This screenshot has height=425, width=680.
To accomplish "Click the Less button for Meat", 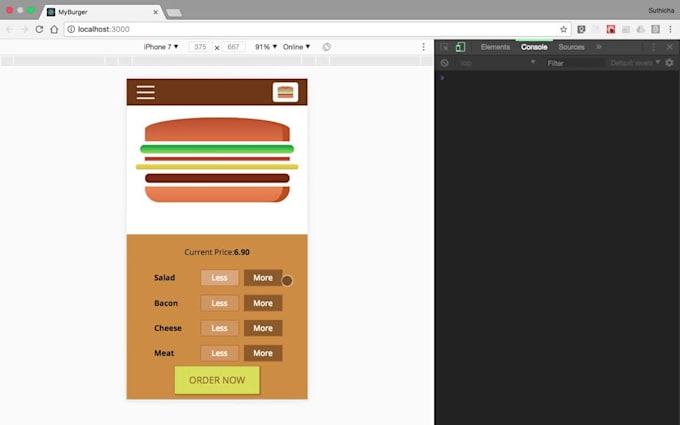I will (219, 353).
